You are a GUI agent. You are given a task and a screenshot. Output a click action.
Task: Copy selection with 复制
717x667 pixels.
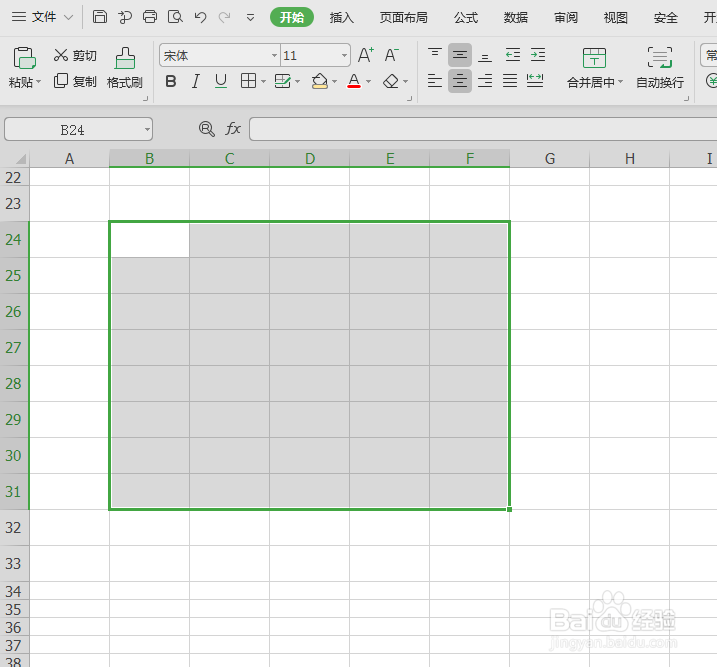75,81
